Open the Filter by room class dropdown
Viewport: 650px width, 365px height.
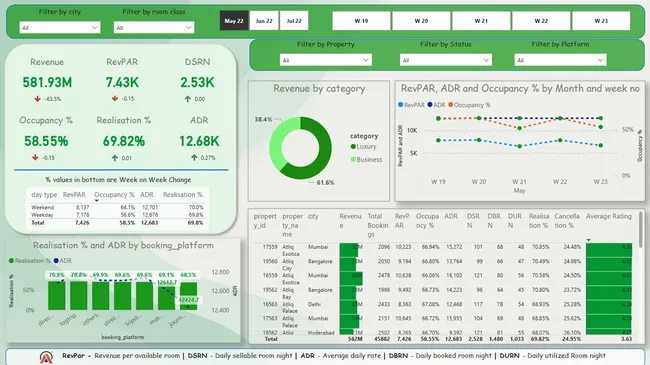154,28
